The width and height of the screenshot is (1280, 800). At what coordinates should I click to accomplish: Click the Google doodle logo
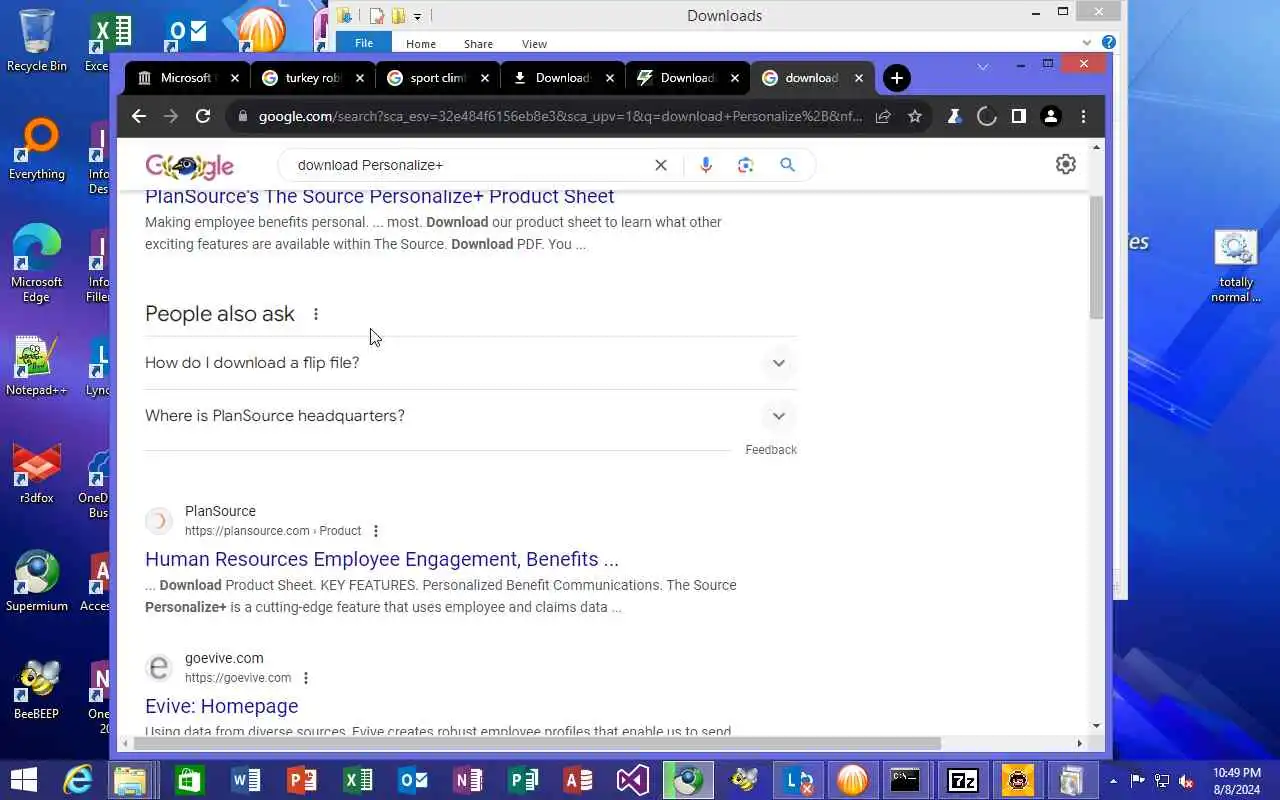pos(189,166)
